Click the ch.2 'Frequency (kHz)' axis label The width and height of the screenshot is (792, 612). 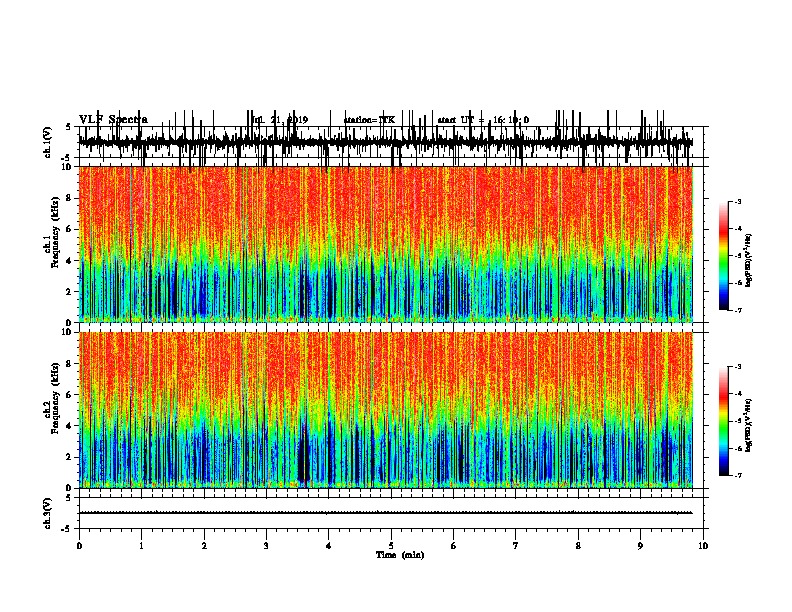click(x=55, y=398)
